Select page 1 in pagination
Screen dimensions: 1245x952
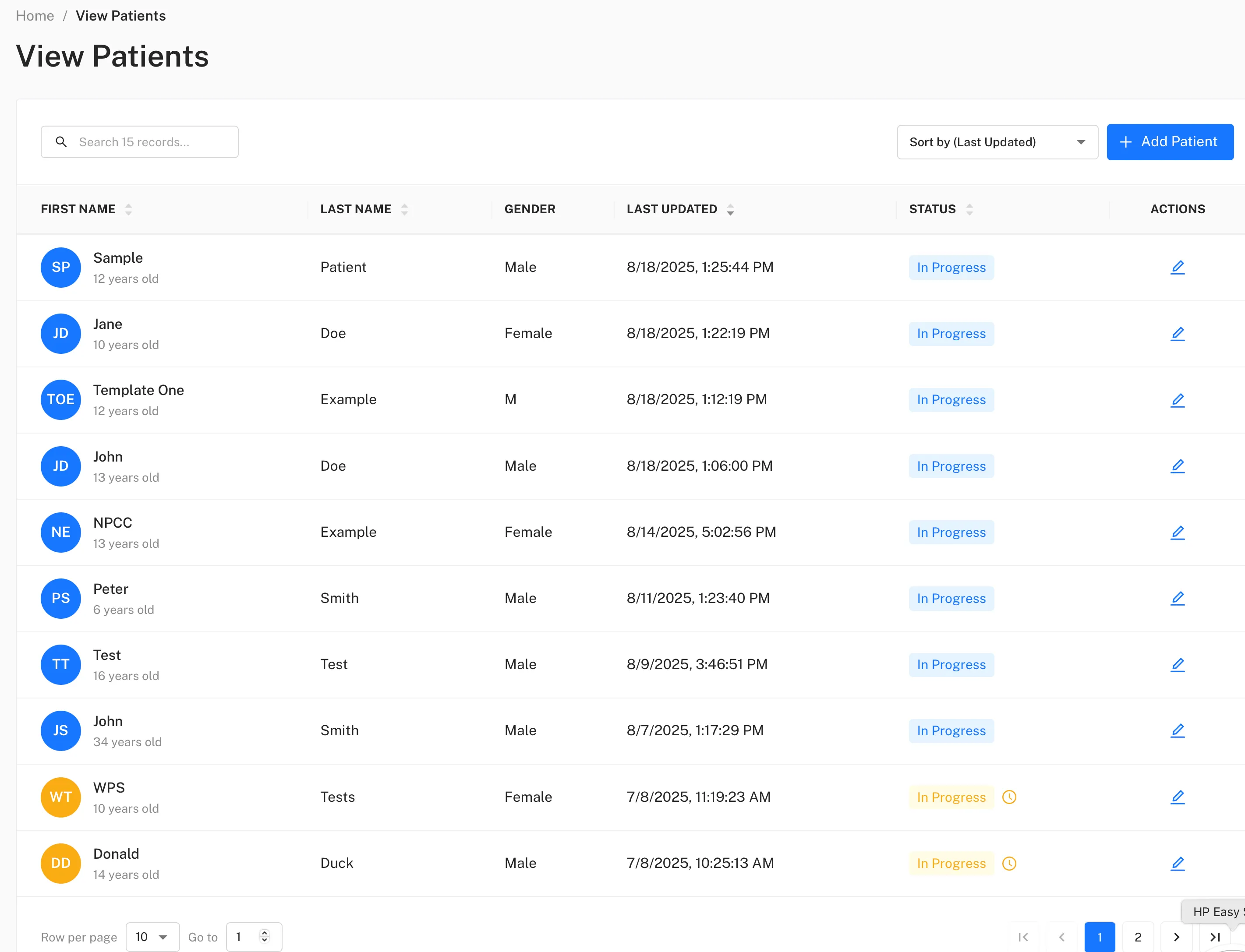click(x=1099, y=937)
